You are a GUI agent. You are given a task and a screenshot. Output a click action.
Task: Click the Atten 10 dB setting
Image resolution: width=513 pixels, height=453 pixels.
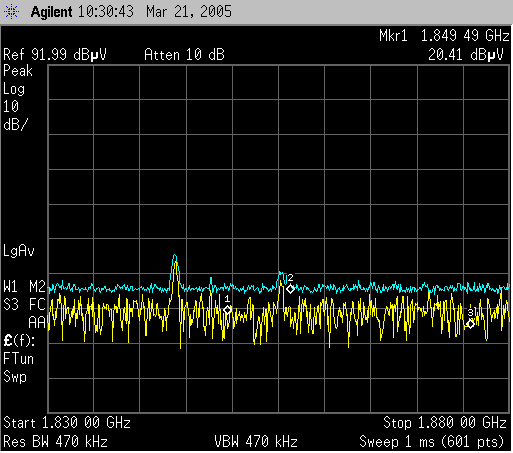click(184, 55)
